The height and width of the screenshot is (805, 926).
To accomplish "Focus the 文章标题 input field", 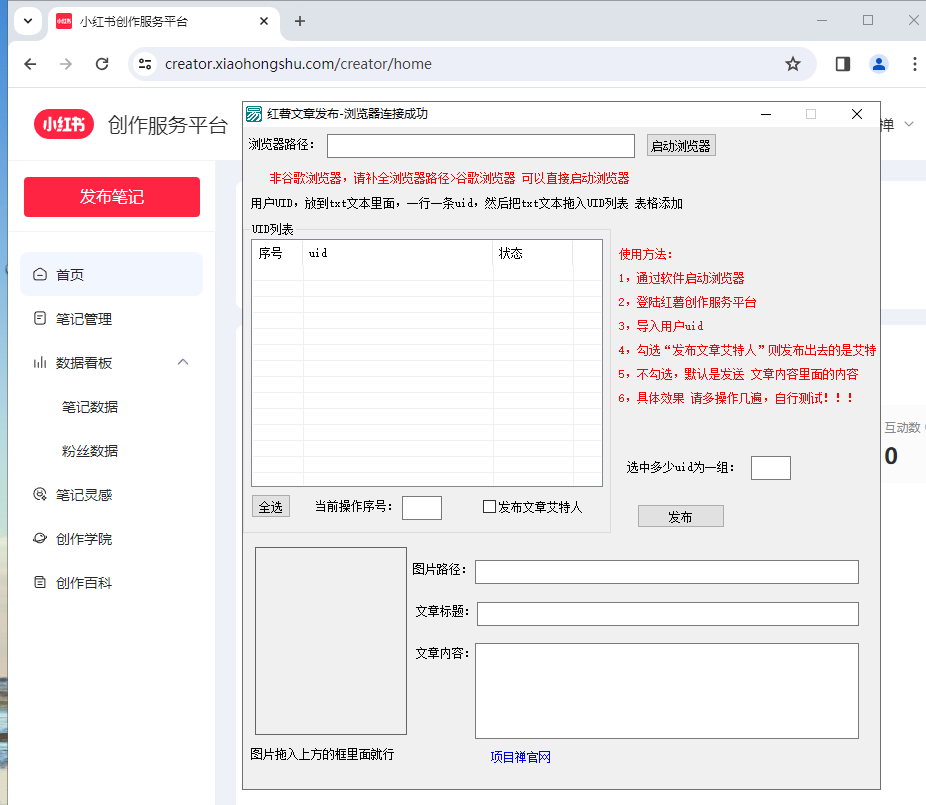I will (x=667, y=614).
